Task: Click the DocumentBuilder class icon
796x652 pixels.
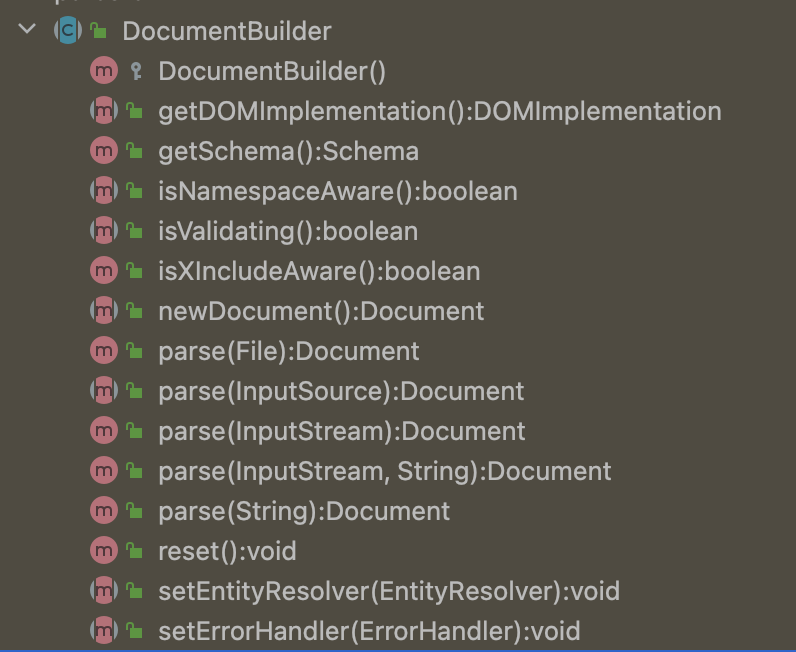Action: (x=68, y=30)
